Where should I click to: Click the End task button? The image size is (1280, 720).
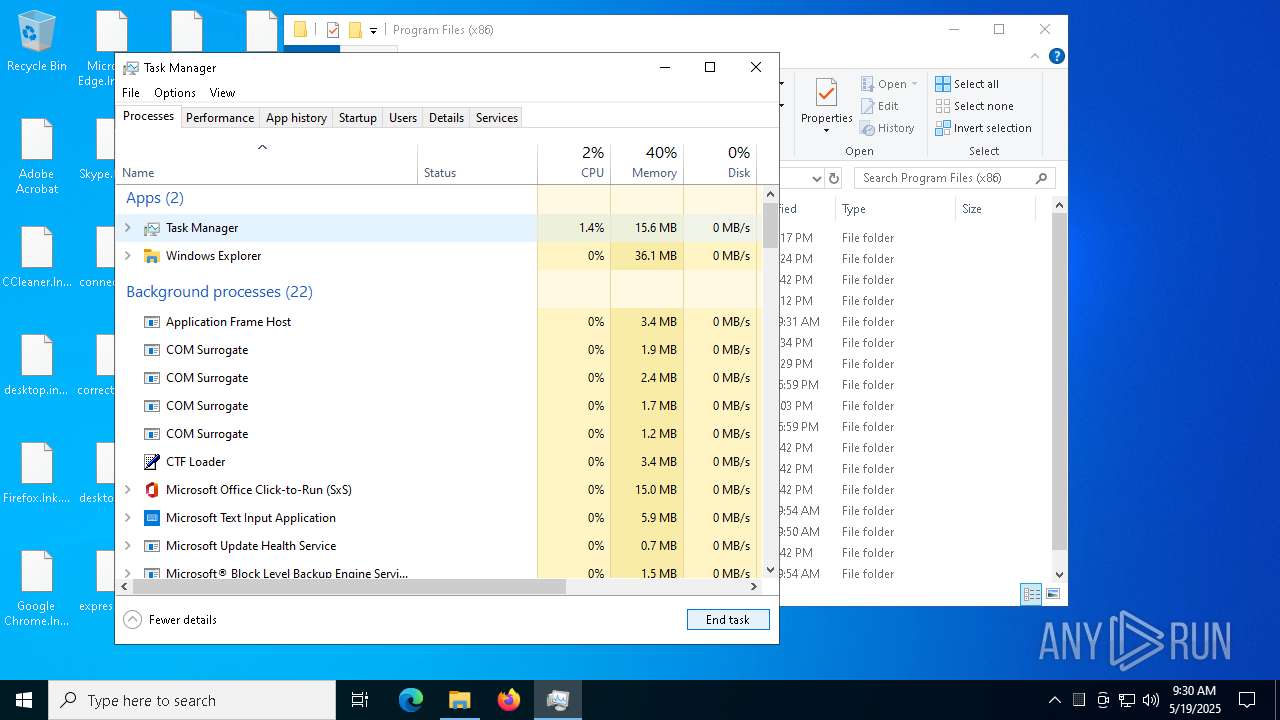[x=728, y=620]
